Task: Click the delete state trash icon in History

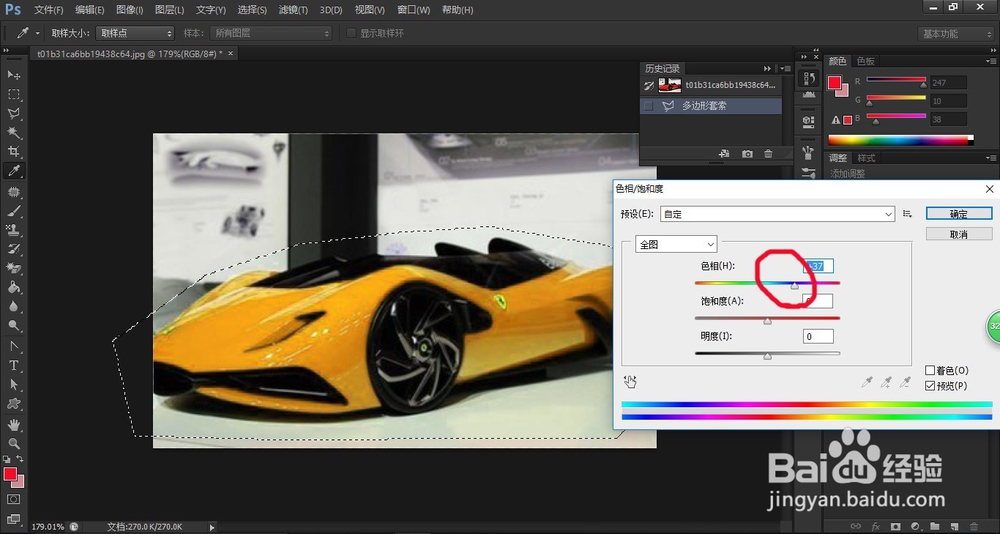Action: [768, 154]
